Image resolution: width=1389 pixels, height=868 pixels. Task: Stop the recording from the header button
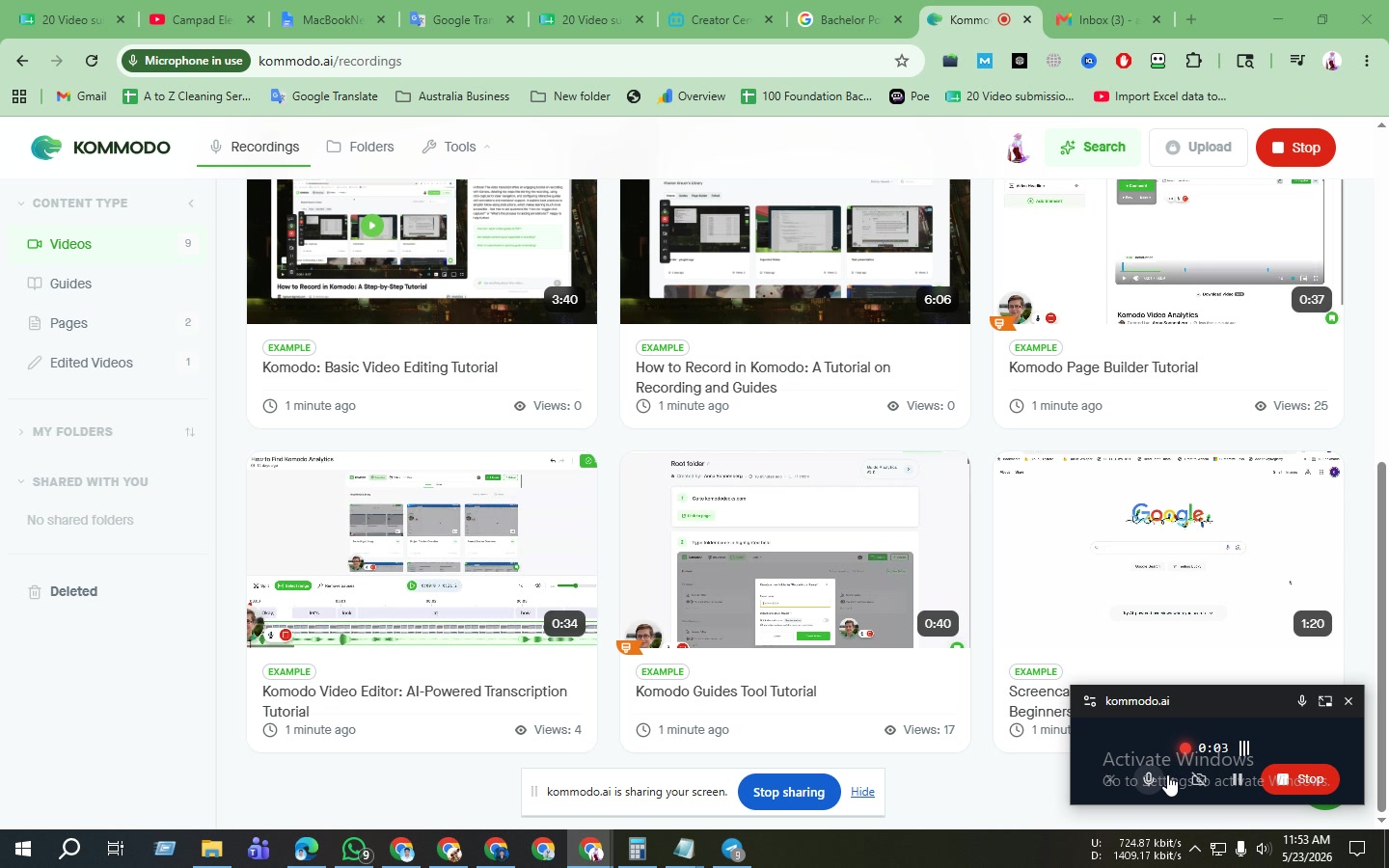coord(1295,148)
